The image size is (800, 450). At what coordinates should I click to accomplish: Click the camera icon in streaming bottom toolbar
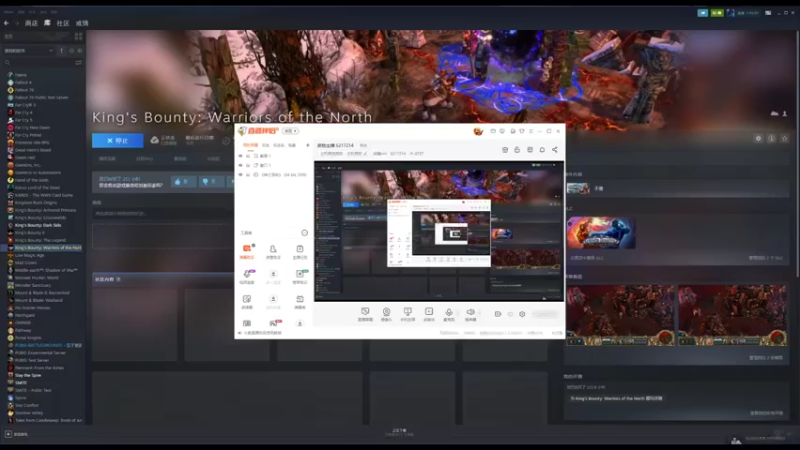pyautogui.click(x=386, y=314)
